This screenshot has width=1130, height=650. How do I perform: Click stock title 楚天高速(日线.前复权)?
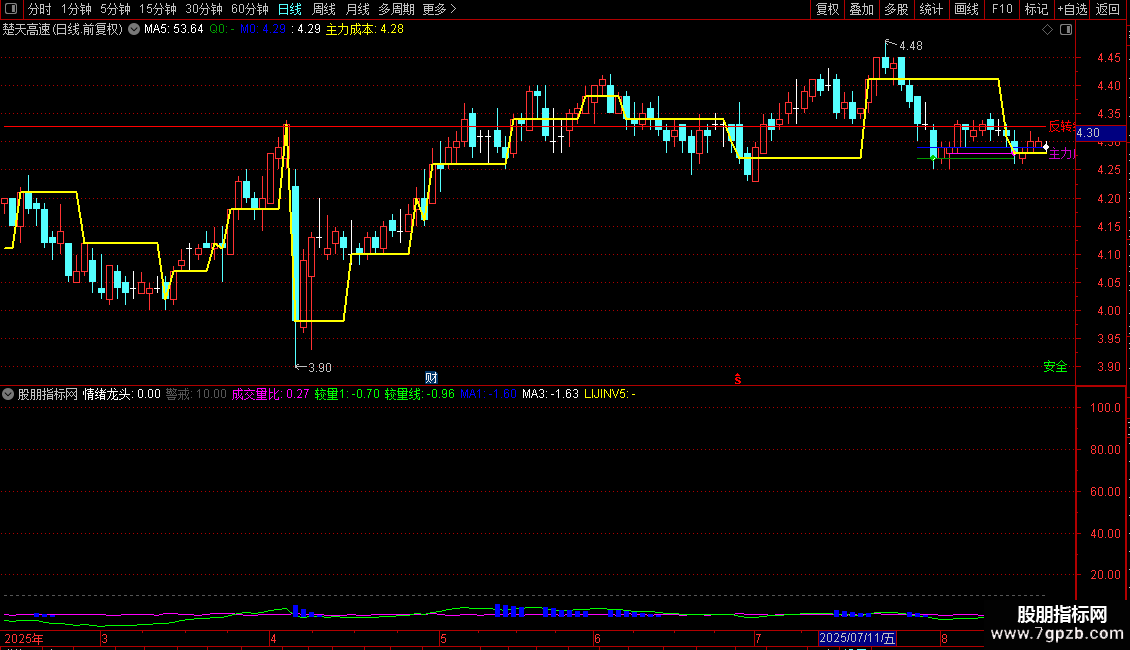63,30
